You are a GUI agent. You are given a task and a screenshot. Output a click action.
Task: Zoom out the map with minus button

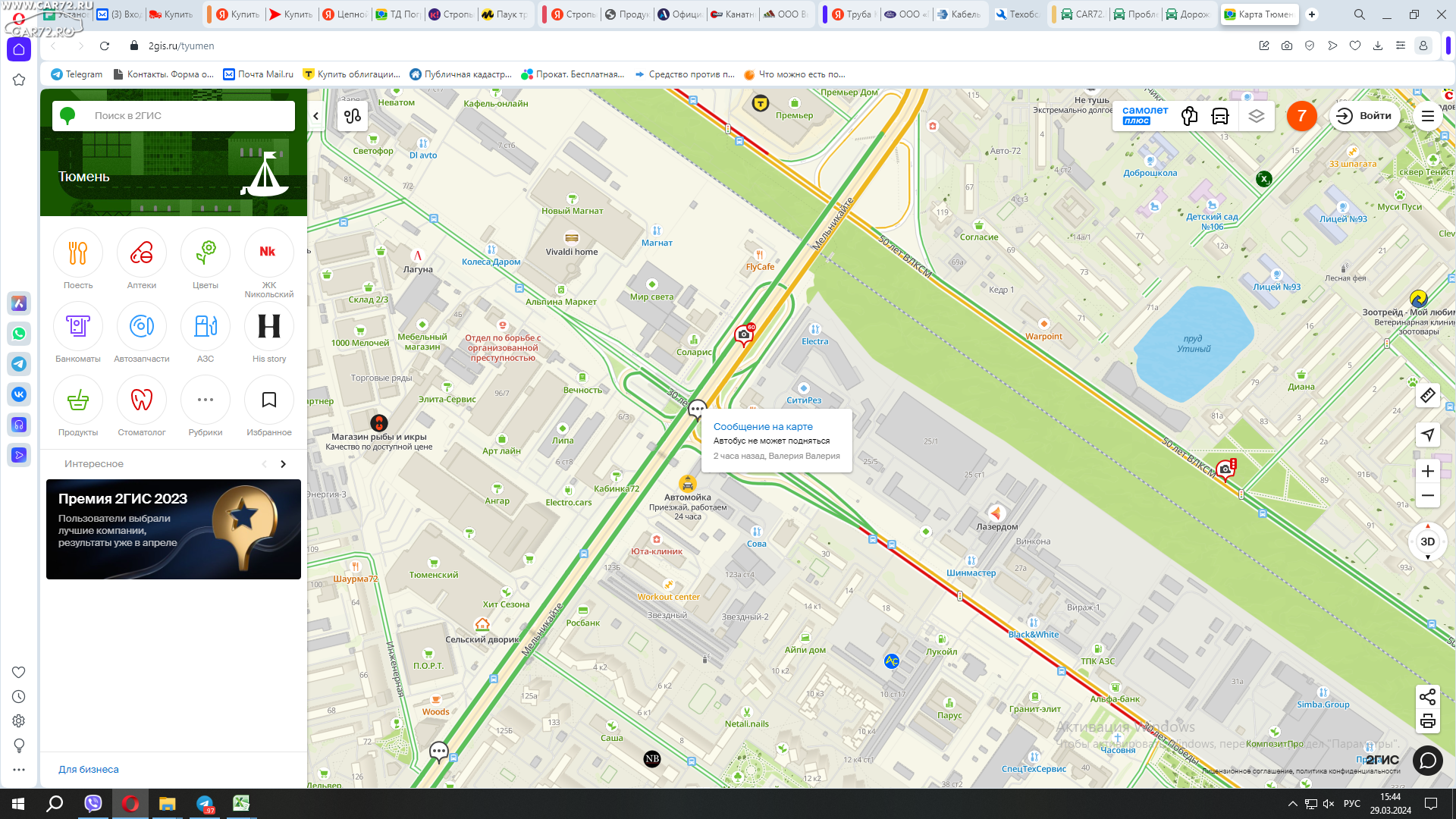(1428, 496)
